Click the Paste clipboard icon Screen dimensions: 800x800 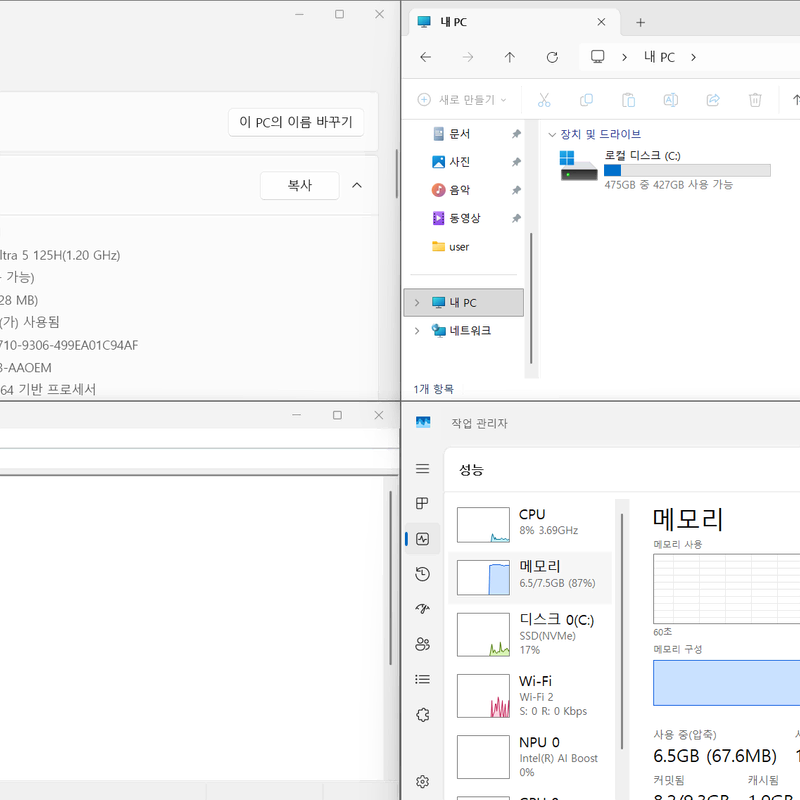[629, 100]
